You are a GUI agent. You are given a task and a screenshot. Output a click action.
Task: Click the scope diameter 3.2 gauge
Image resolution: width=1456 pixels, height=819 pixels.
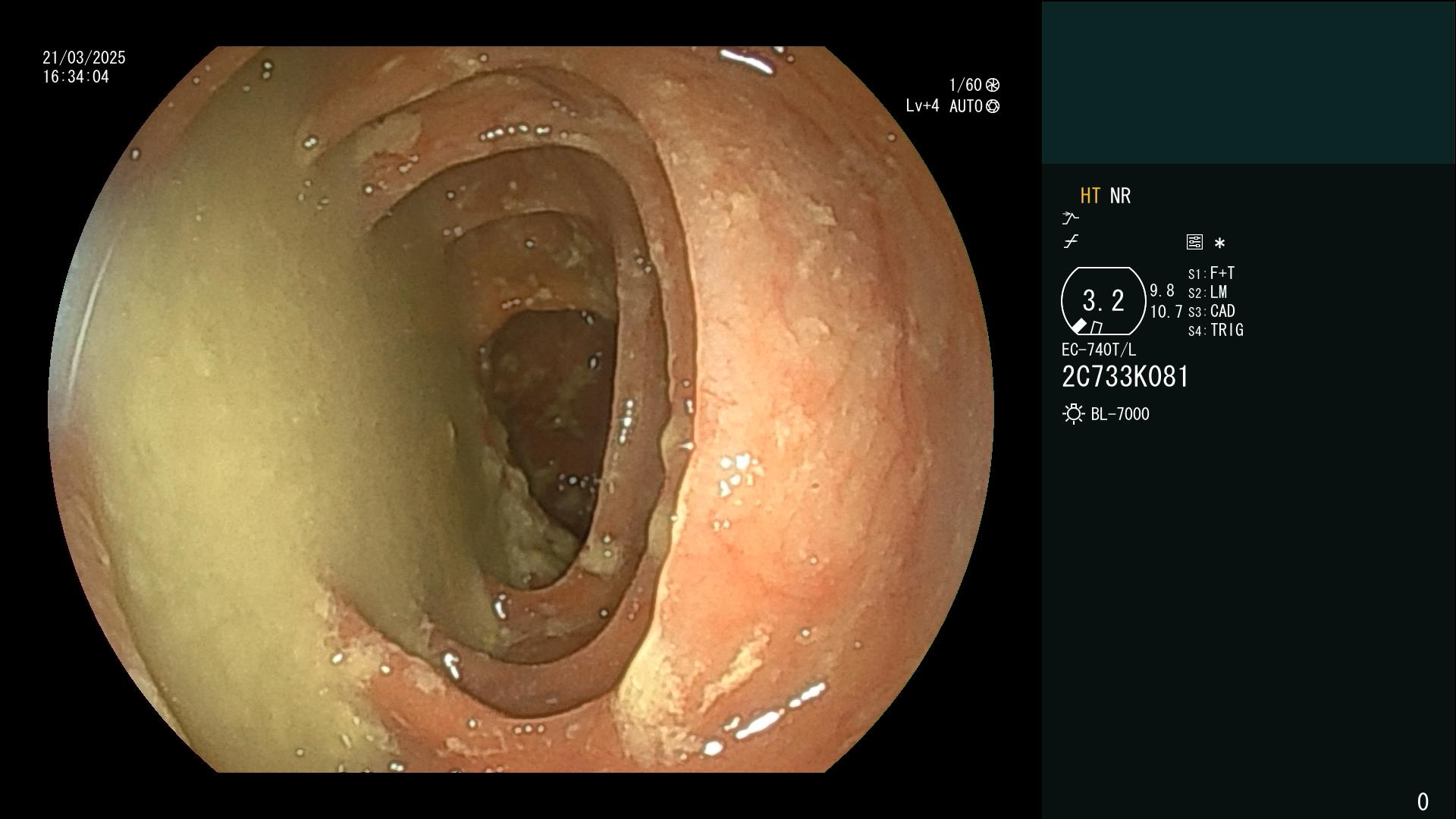click(x=1103, y=301)
